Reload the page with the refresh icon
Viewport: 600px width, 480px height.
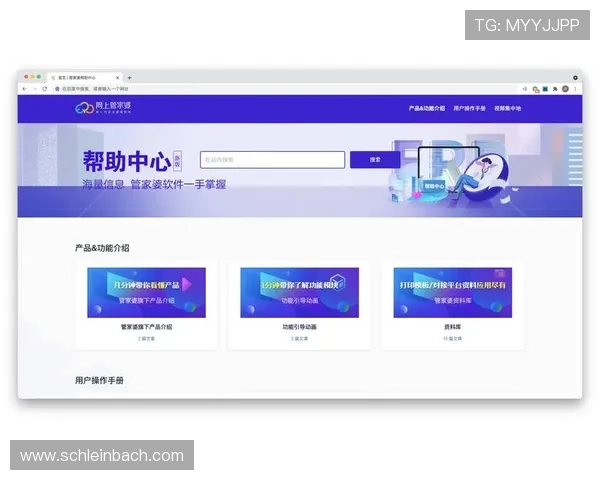45,89
